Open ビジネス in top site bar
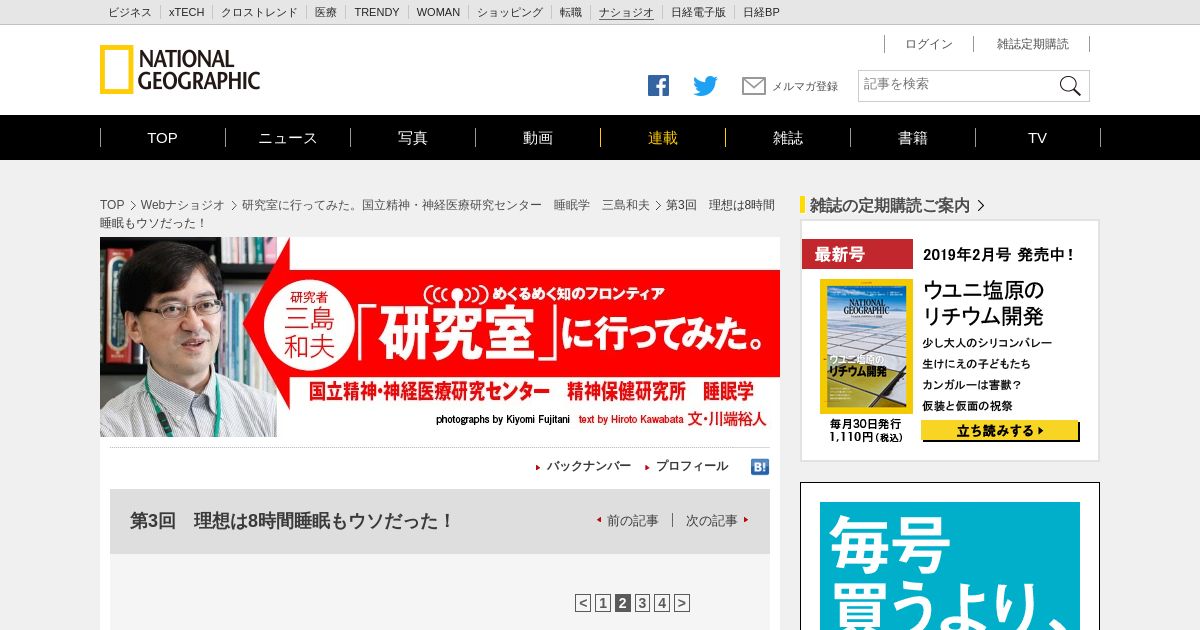Screen dimensions: 1200x630 coord(130,12)
